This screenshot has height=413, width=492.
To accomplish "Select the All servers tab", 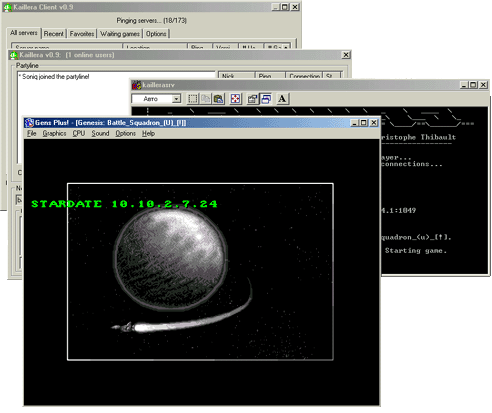I will tap(24, 33).
